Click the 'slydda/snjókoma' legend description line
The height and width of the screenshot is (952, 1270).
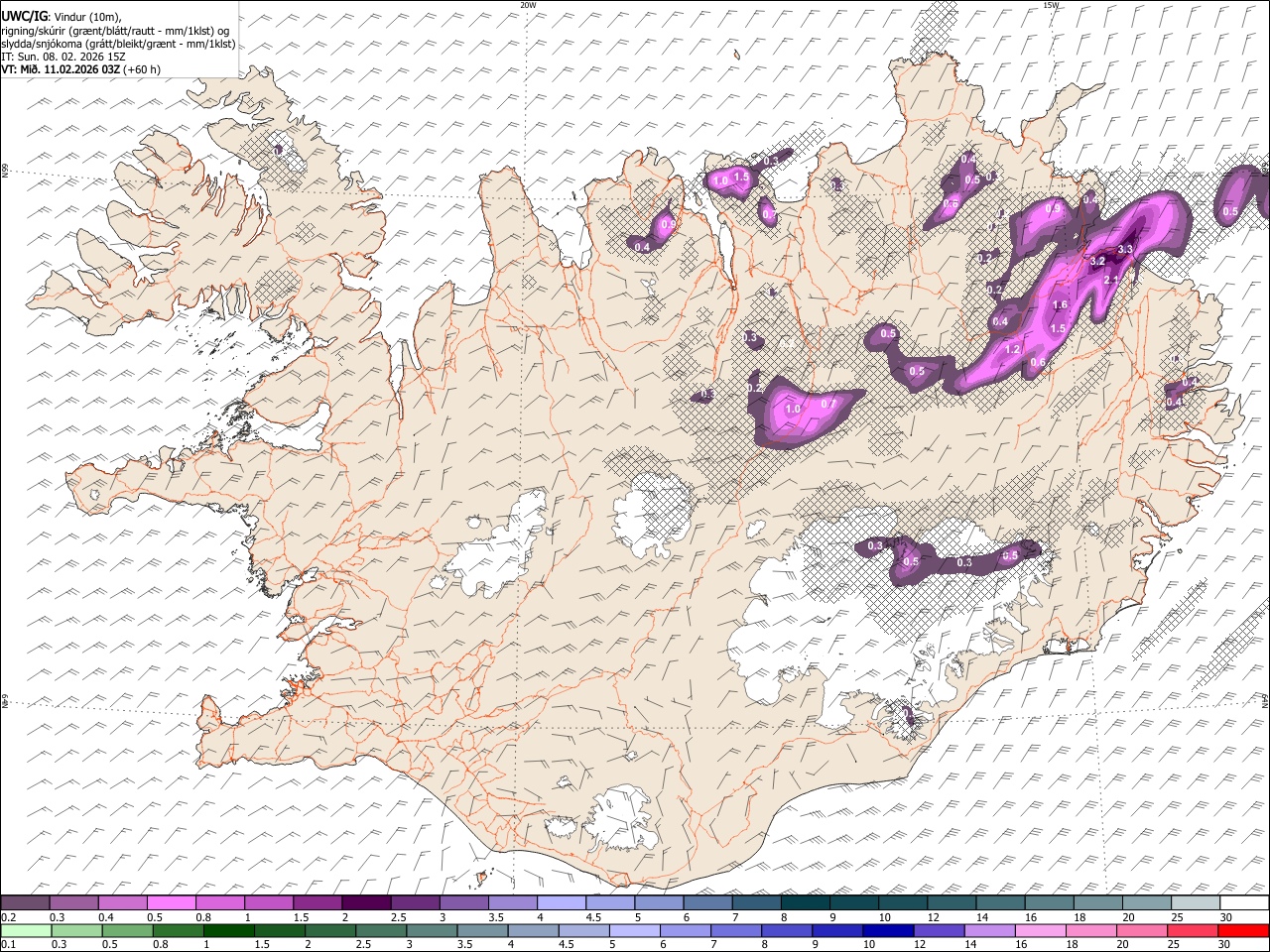click(117, 44)
